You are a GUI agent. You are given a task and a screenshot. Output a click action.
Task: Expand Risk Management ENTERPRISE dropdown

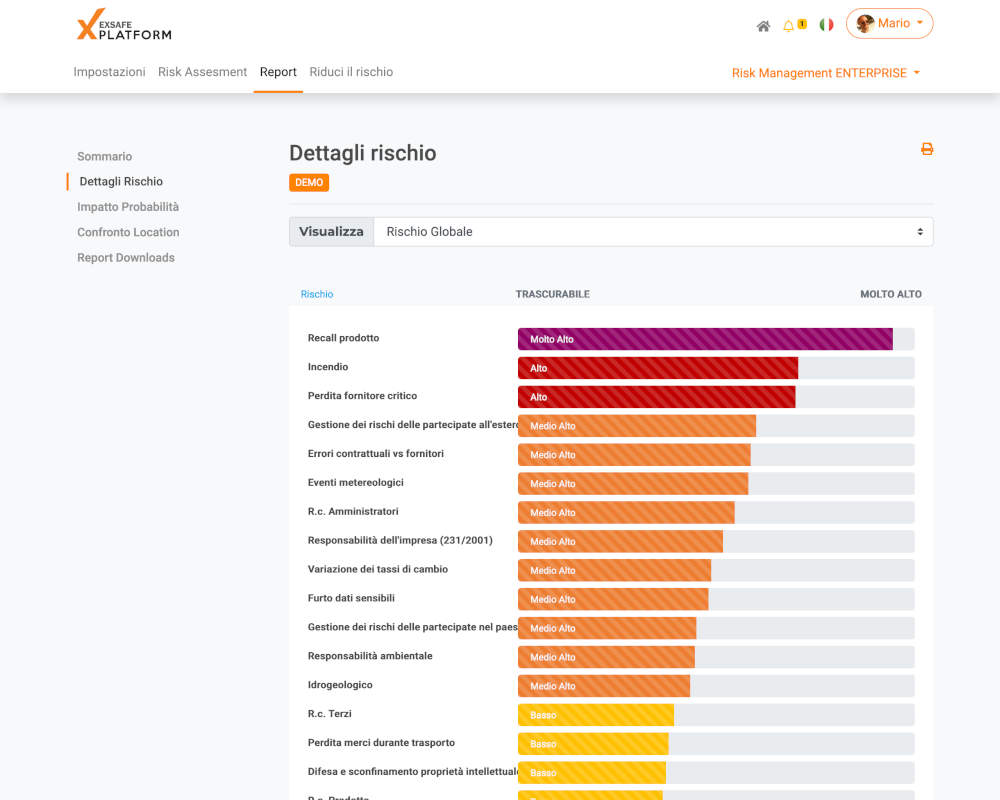826,73
